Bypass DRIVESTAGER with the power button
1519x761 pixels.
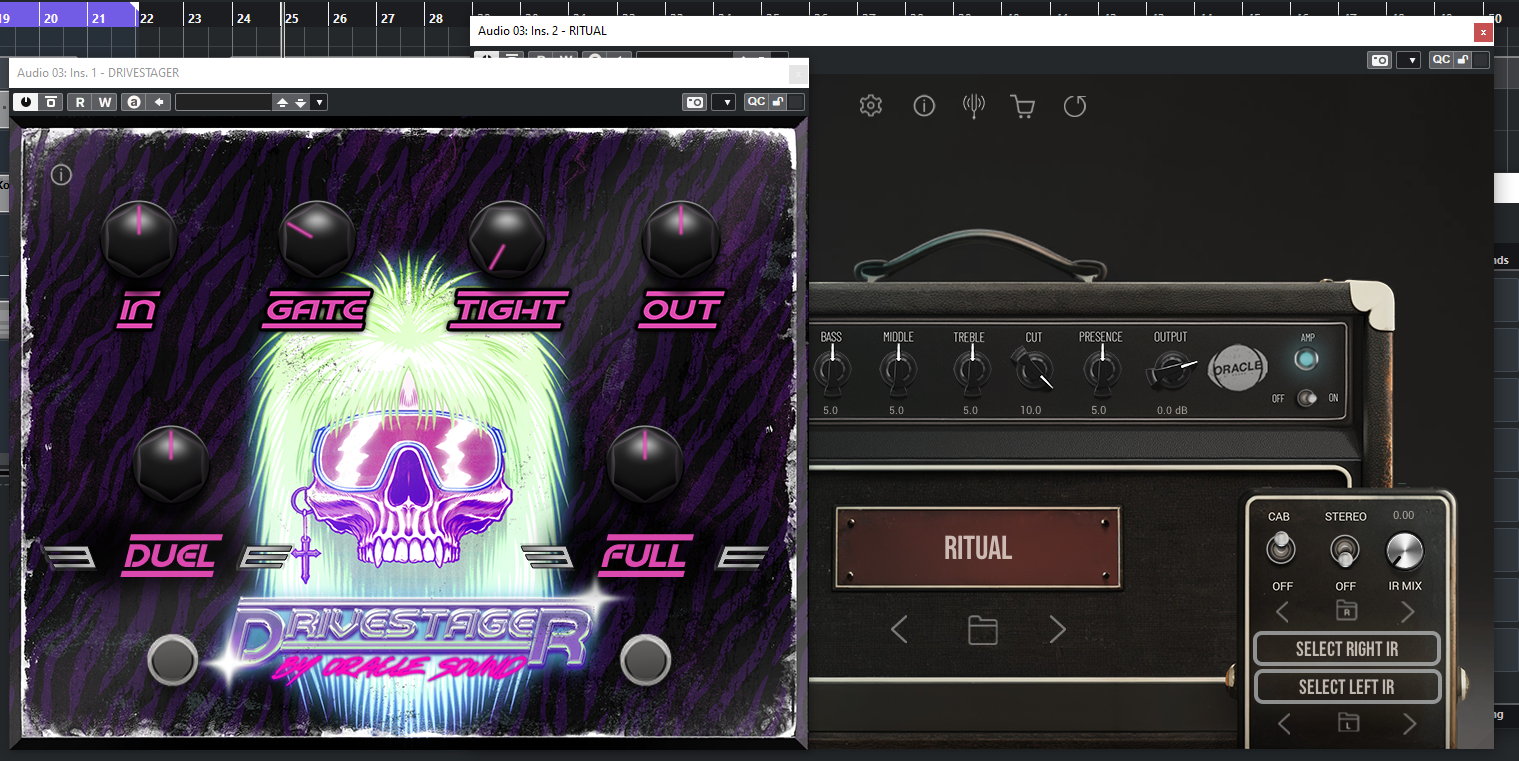[25, 102]
